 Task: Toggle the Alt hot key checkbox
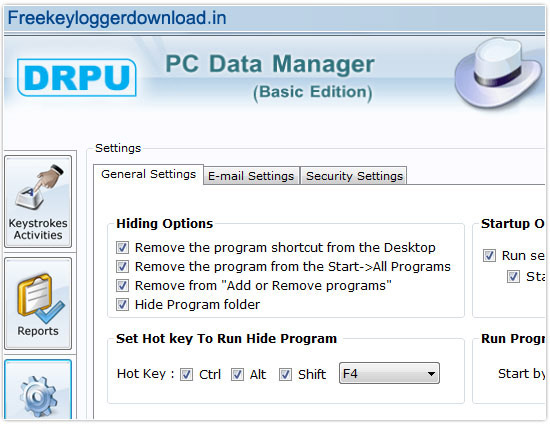tap(237, 375)
